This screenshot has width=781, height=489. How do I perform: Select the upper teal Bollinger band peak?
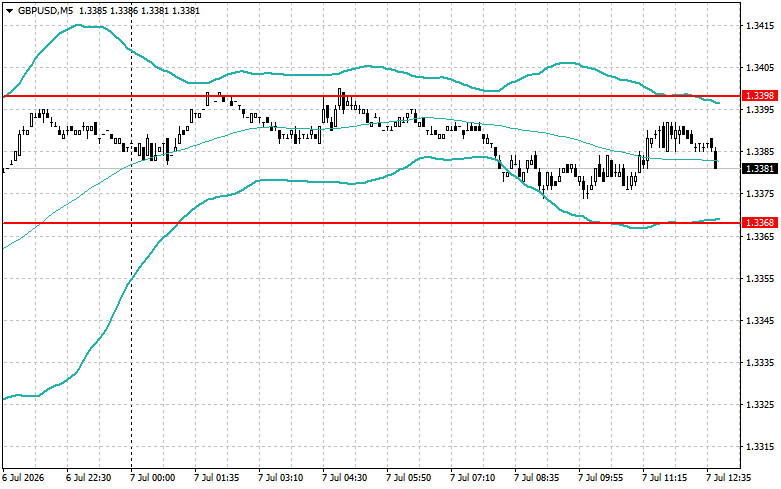pyautogui.click(x=80, y=25)
